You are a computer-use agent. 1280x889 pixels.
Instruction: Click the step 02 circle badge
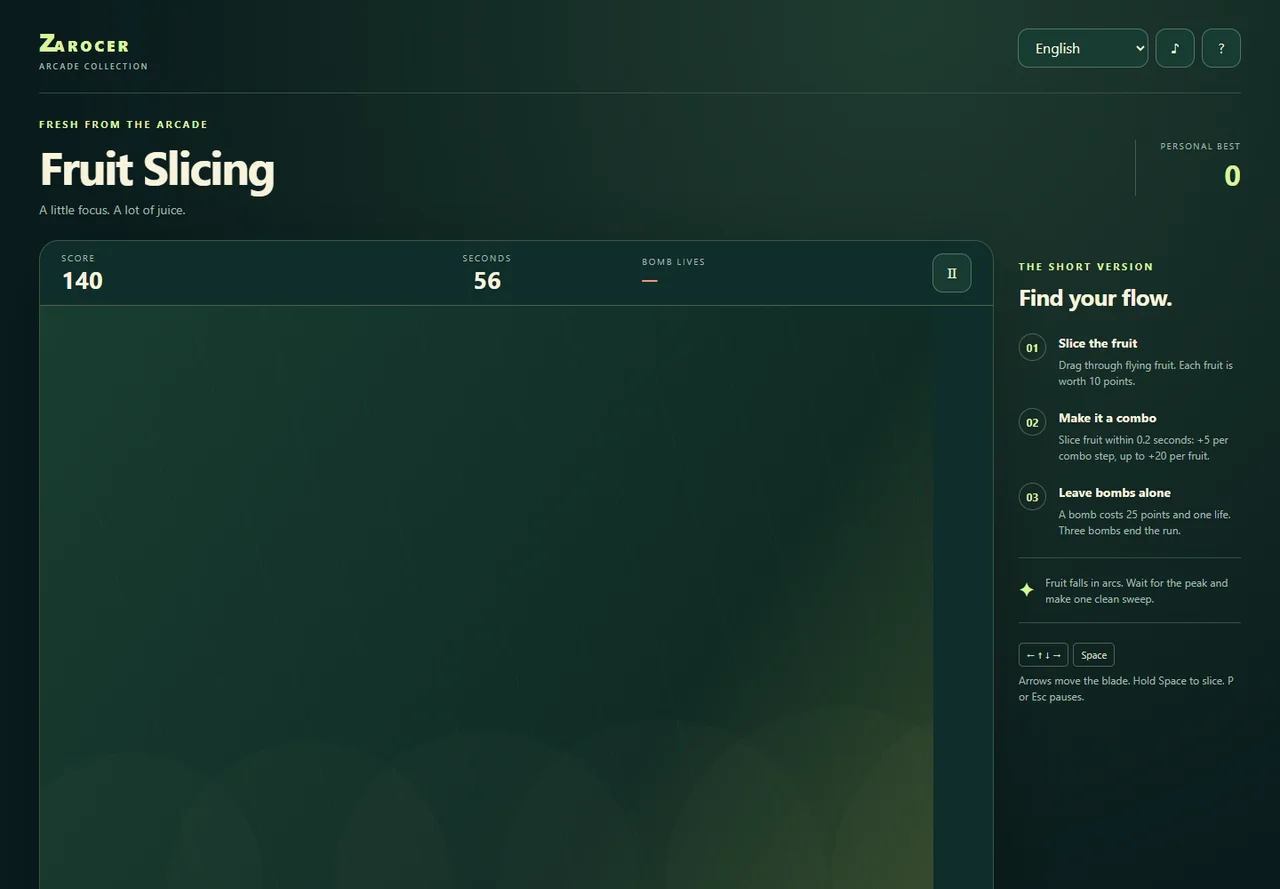point(1032,422)
